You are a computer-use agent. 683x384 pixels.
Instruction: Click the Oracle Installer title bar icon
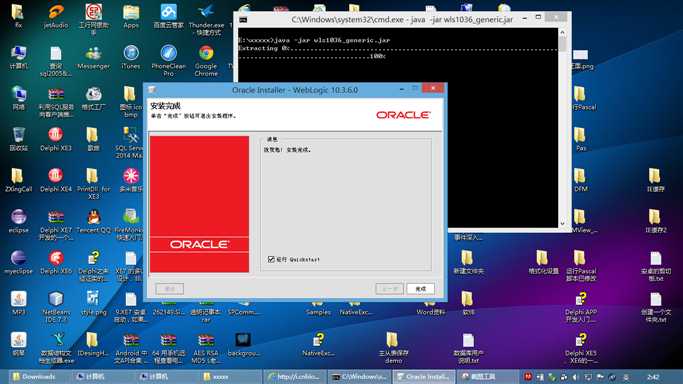click(x=152, y=90)
